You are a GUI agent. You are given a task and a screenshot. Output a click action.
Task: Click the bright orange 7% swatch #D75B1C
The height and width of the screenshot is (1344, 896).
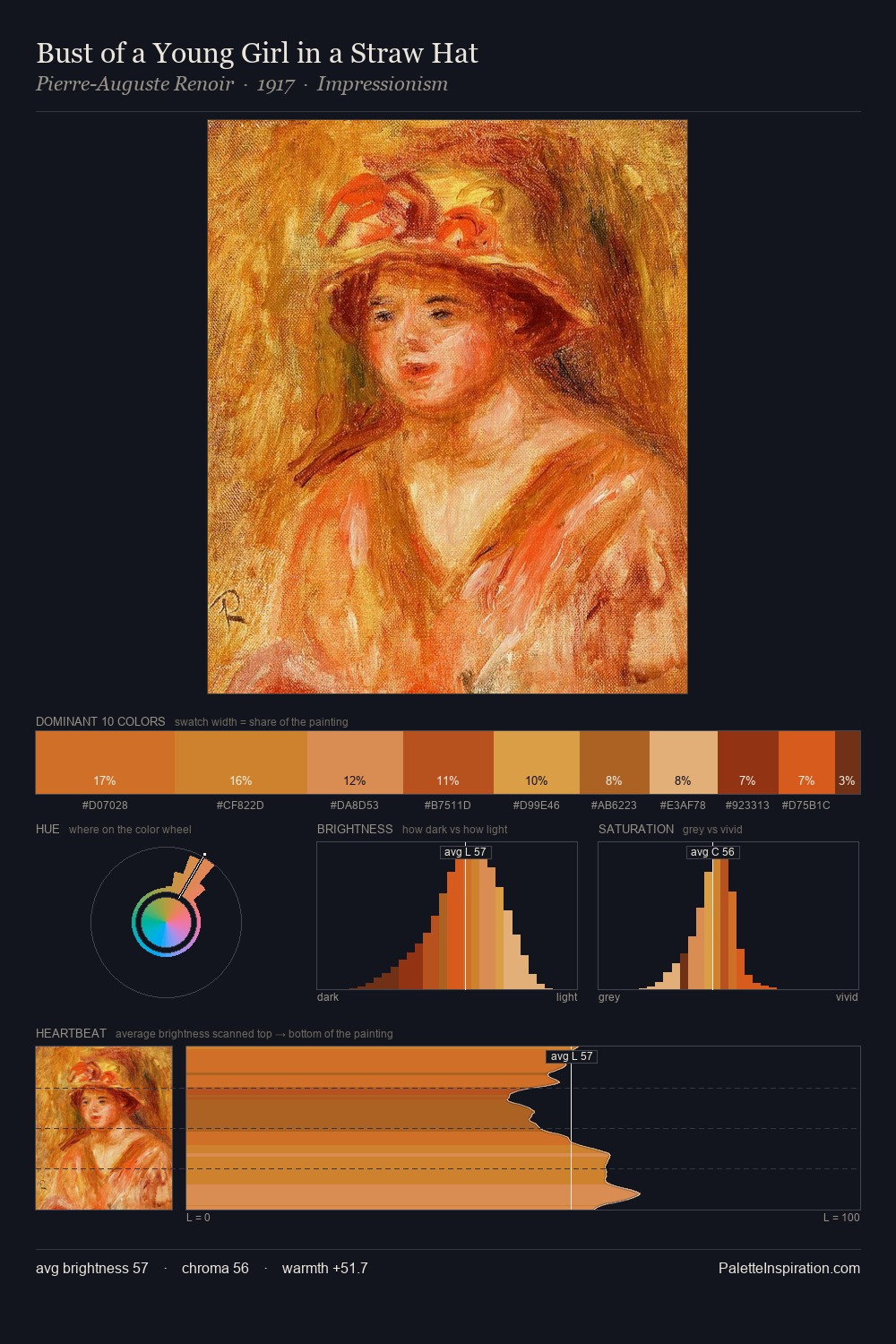[806, 762]
